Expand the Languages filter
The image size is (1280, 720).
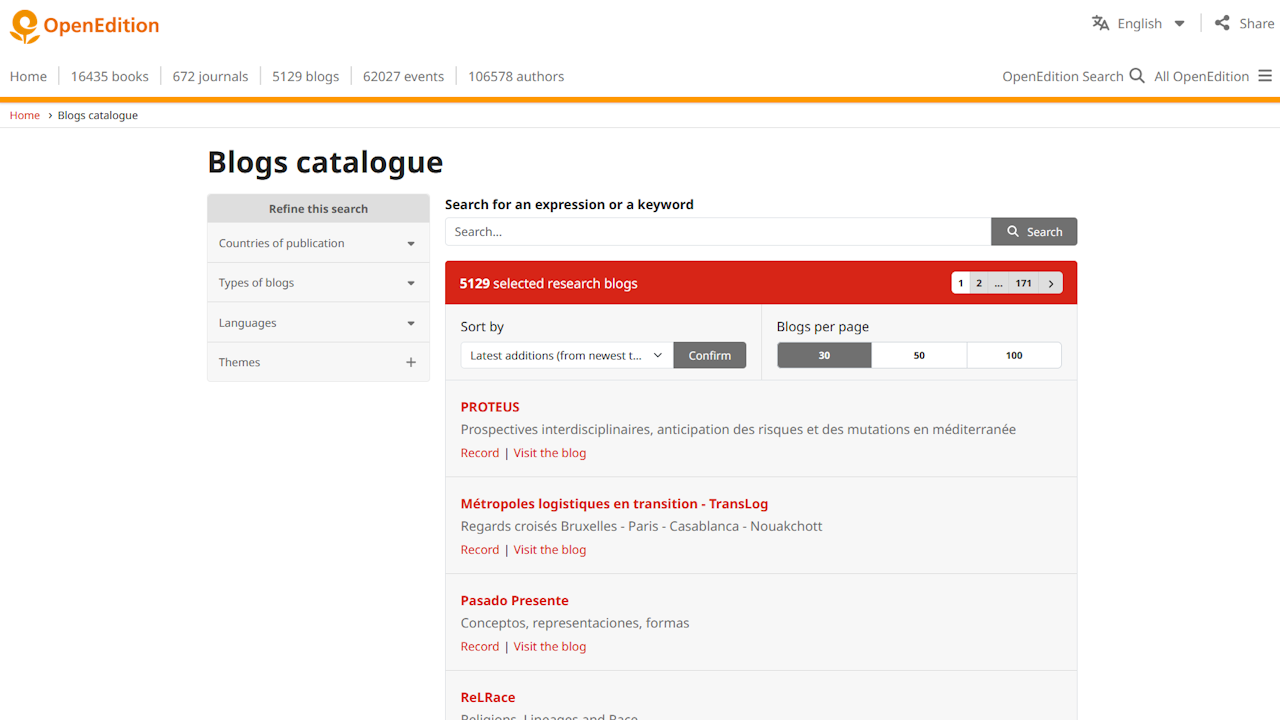coord(318,323)
